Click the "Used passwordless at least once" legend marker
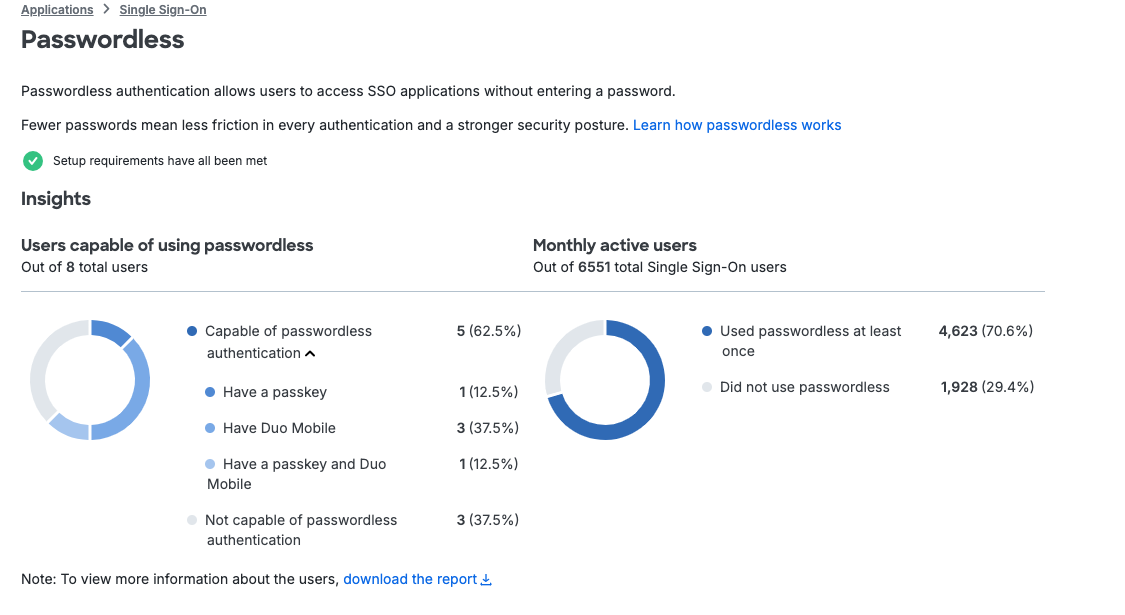The image size is (1125, 615). pyautogui.click(x=708, y=330)
